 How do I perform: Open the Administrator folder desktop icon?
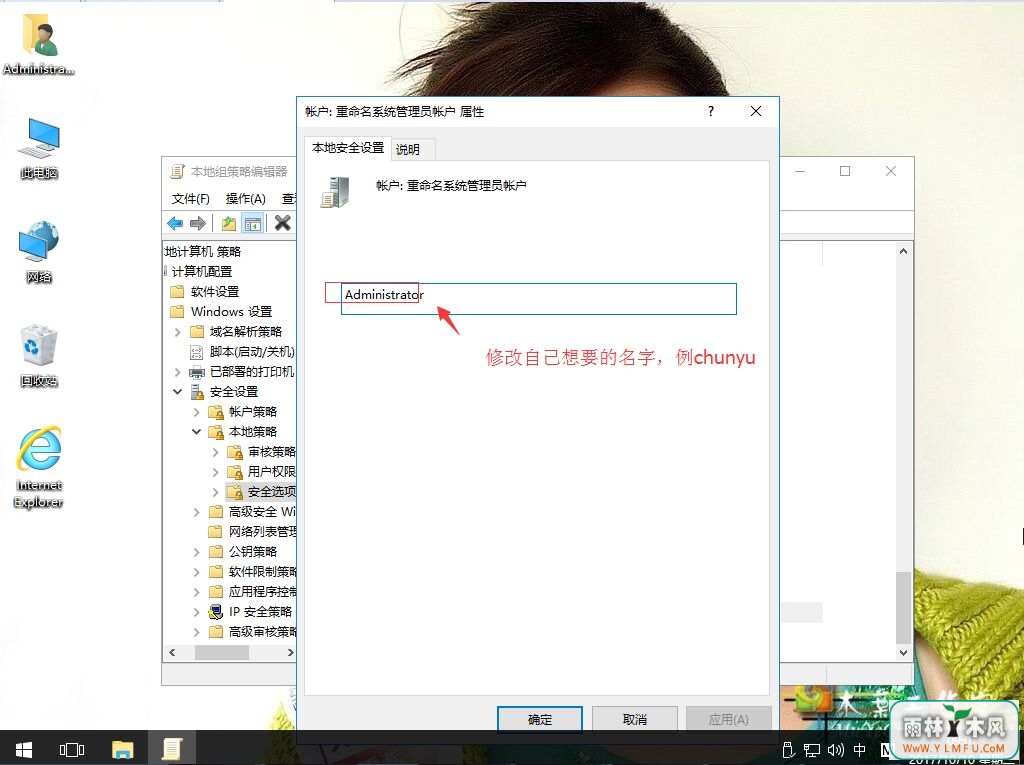pyautogui.click(x=39, y=44)
